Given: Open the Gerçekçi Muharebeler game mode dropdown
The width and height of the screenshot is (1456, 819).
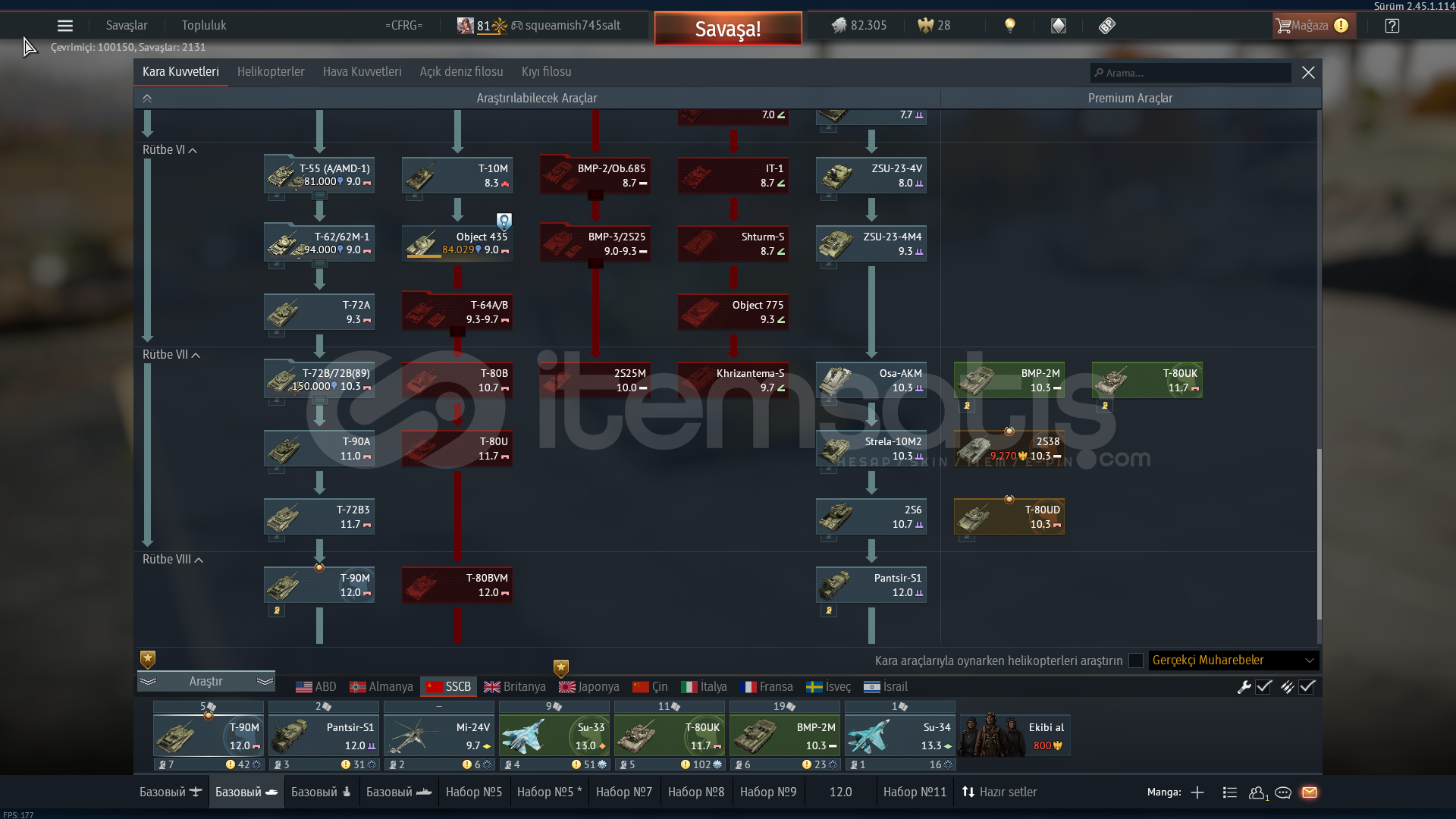Looking at the screenshot, I should pyautogui.click(x=1233, y=661).
